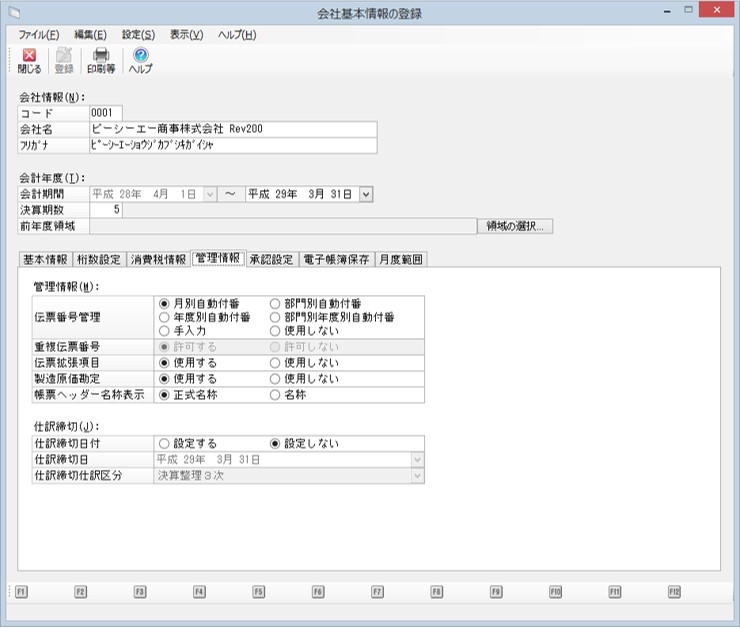Image resolution: width=740 pixels, height=628 pixels.
Task: Click the F11 function key icon
Action: (615, 592)
